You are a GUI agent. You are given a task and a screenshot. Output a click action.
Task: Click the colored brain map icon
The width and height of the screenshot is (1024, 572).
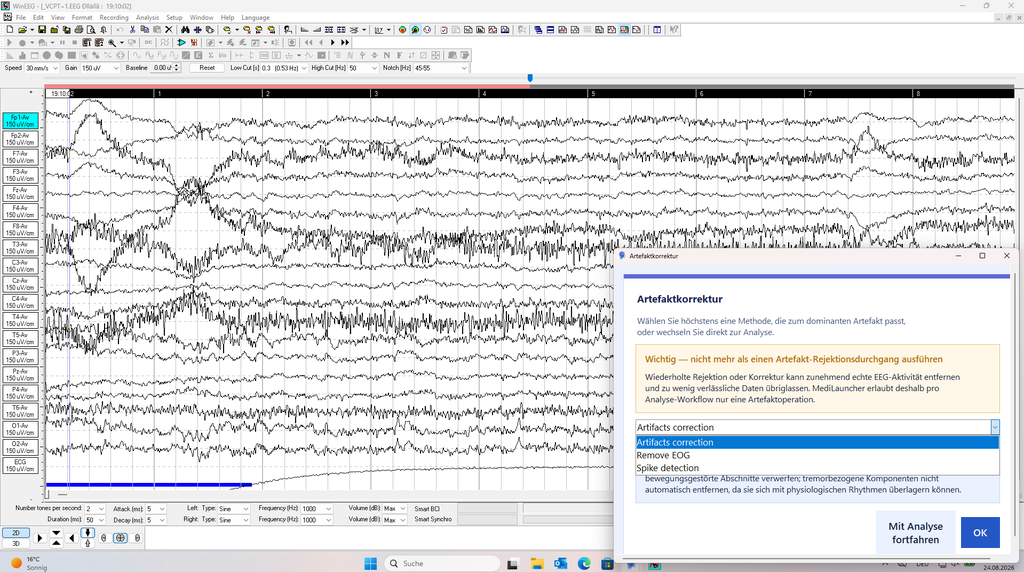[402, 29]
